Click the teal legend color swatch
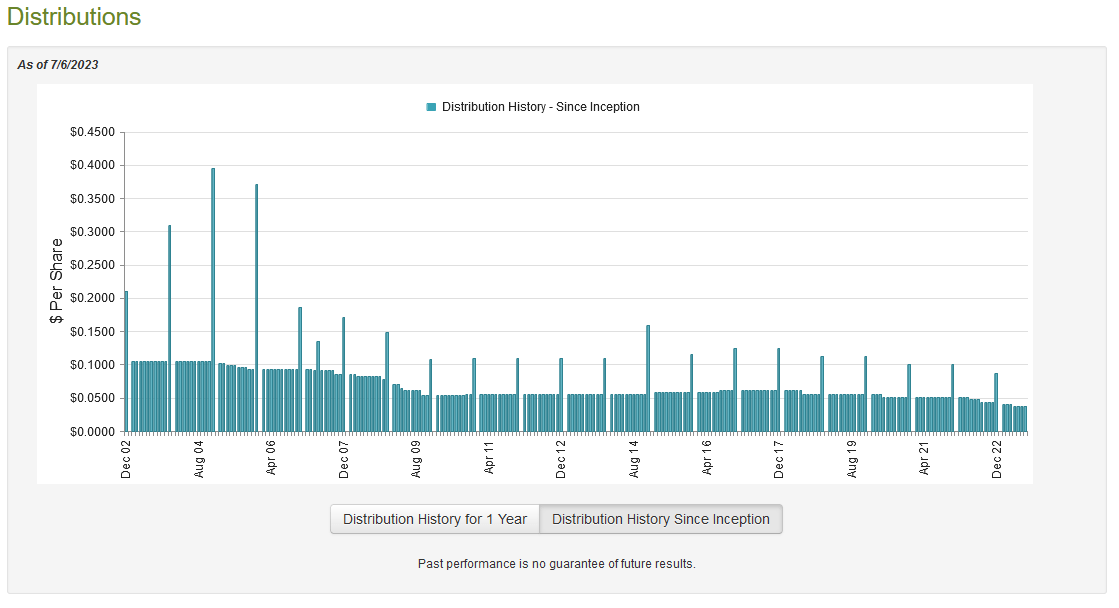 431,107
